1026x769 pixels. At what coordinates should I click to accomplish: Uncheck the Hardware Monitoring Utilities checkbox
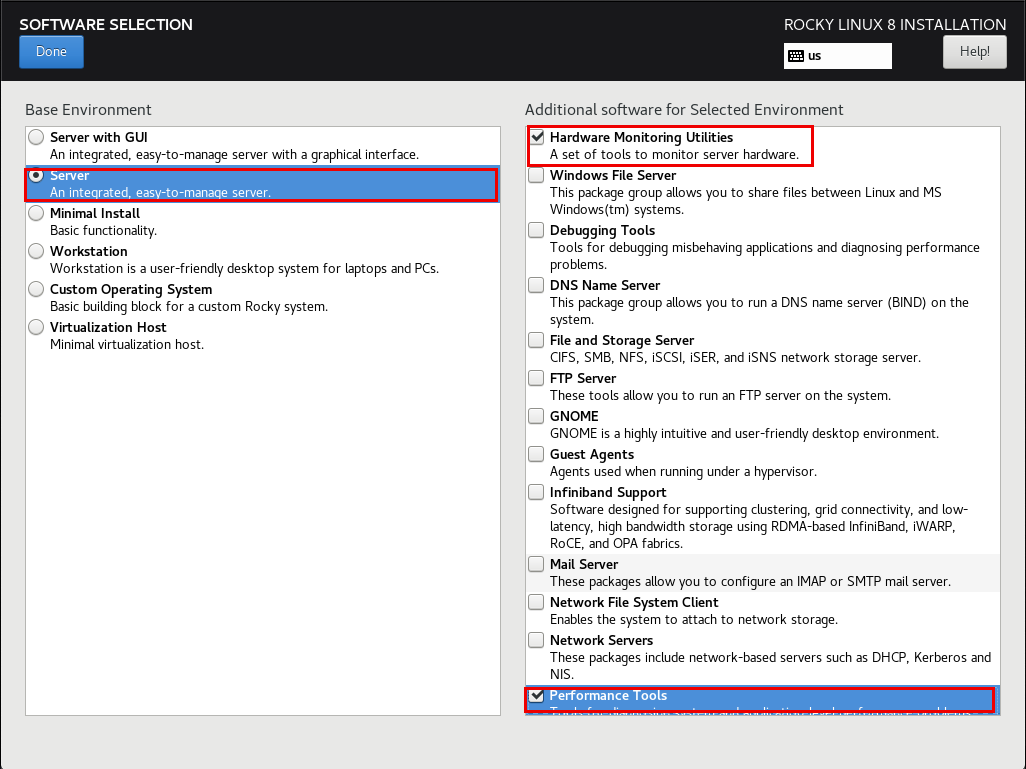(537, 137)
